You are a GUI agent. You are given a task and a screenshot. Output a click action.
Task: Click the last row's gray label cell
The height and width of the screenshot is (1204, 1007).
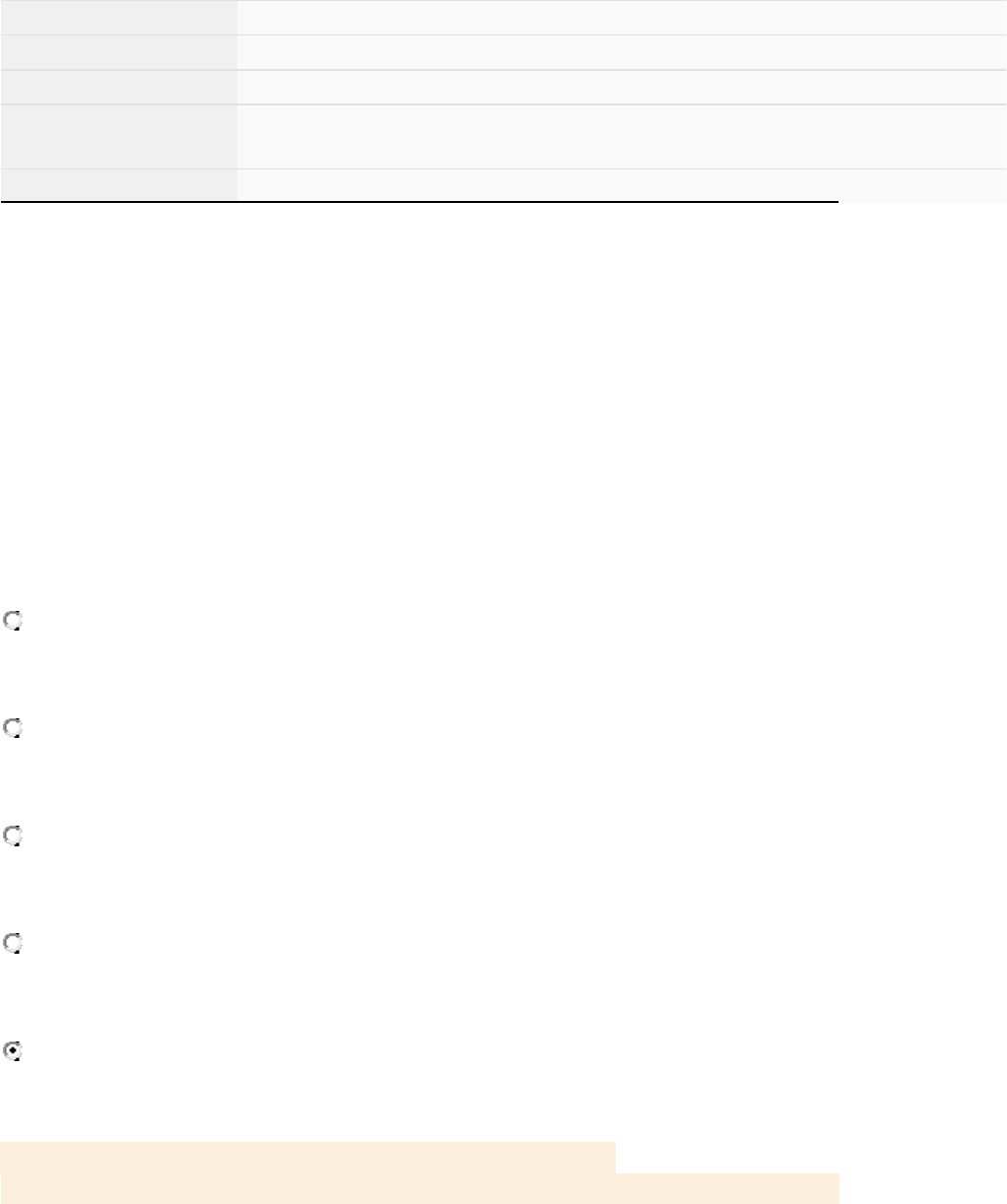point(118,183)
